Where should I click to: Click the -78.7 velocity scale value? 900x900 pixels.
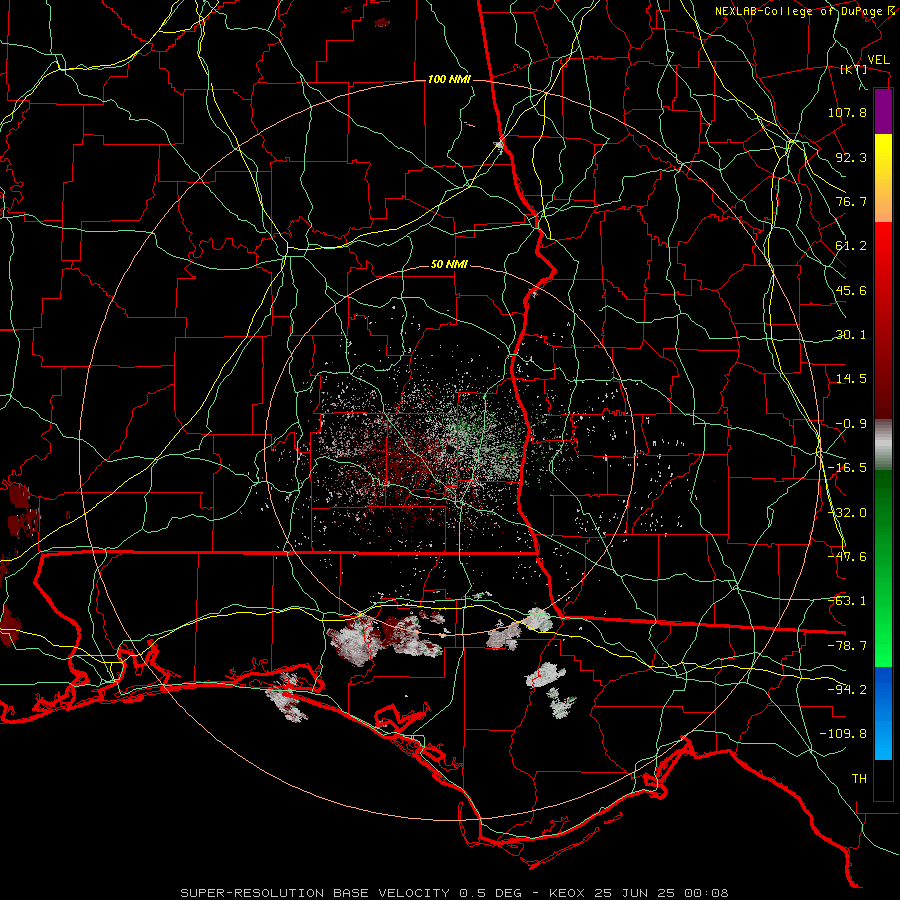coord(847,646)
